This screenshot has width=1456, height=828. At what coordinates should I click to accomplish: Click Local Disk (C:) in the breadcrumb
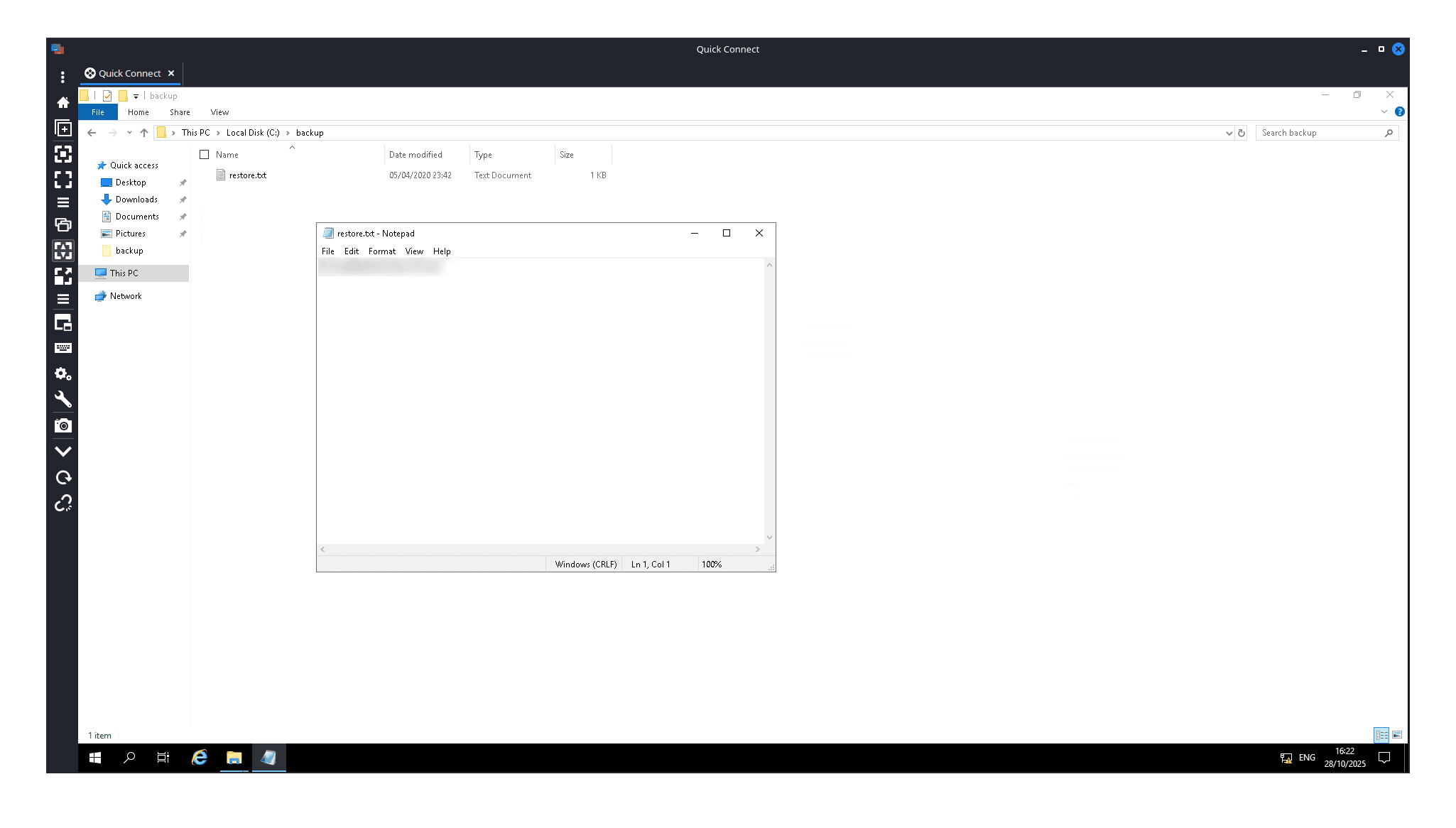coord(253,133)
